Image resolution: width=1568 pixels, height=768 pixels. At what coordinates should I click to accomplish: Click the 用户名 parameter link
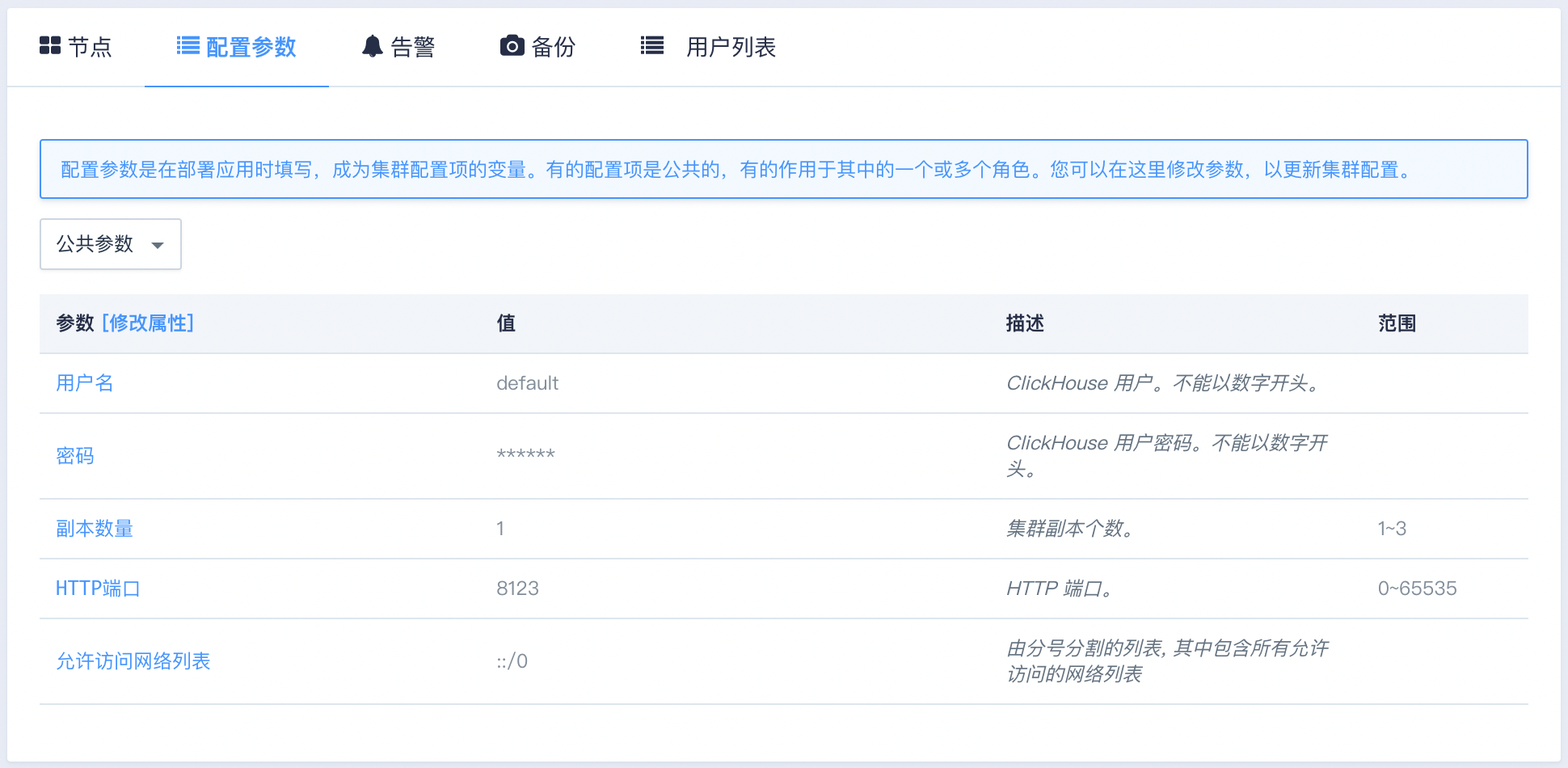pyautogui.click(x=85, y=383)
